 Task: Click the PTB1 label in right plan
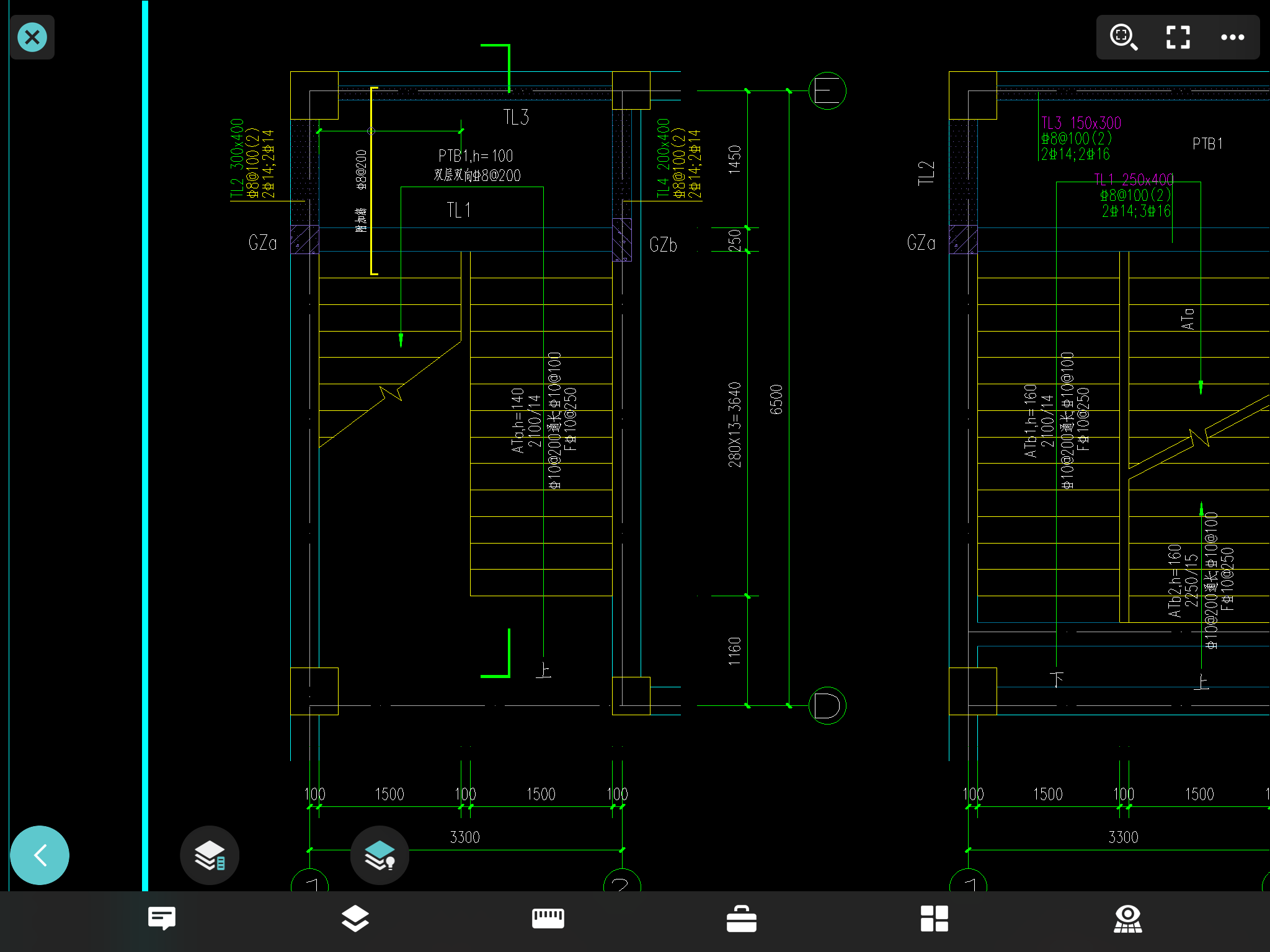pyautogui.click(x=1207, y=144)
